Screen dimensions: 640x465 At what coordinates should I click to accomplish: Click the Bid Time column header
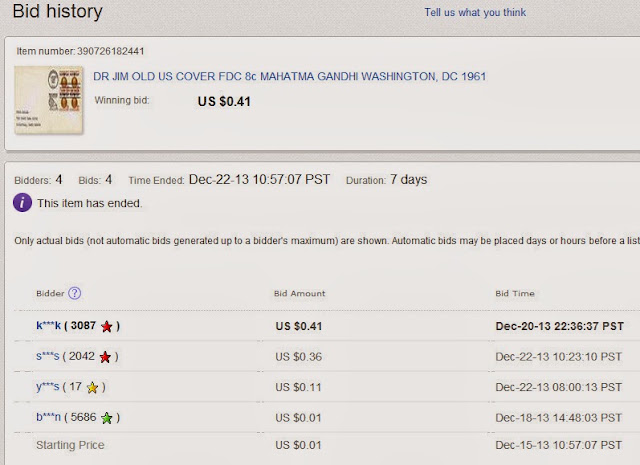click(515, 293)
